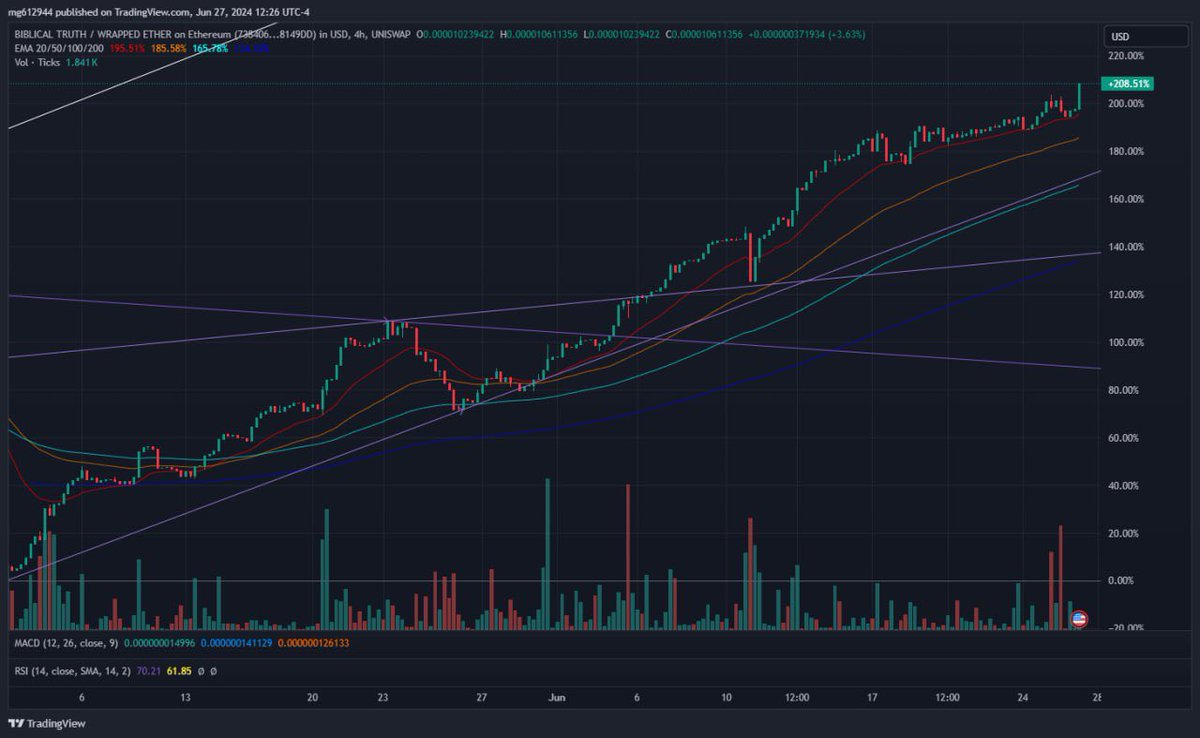Click the flag emoji sticker on the chart

[1081, 619]
